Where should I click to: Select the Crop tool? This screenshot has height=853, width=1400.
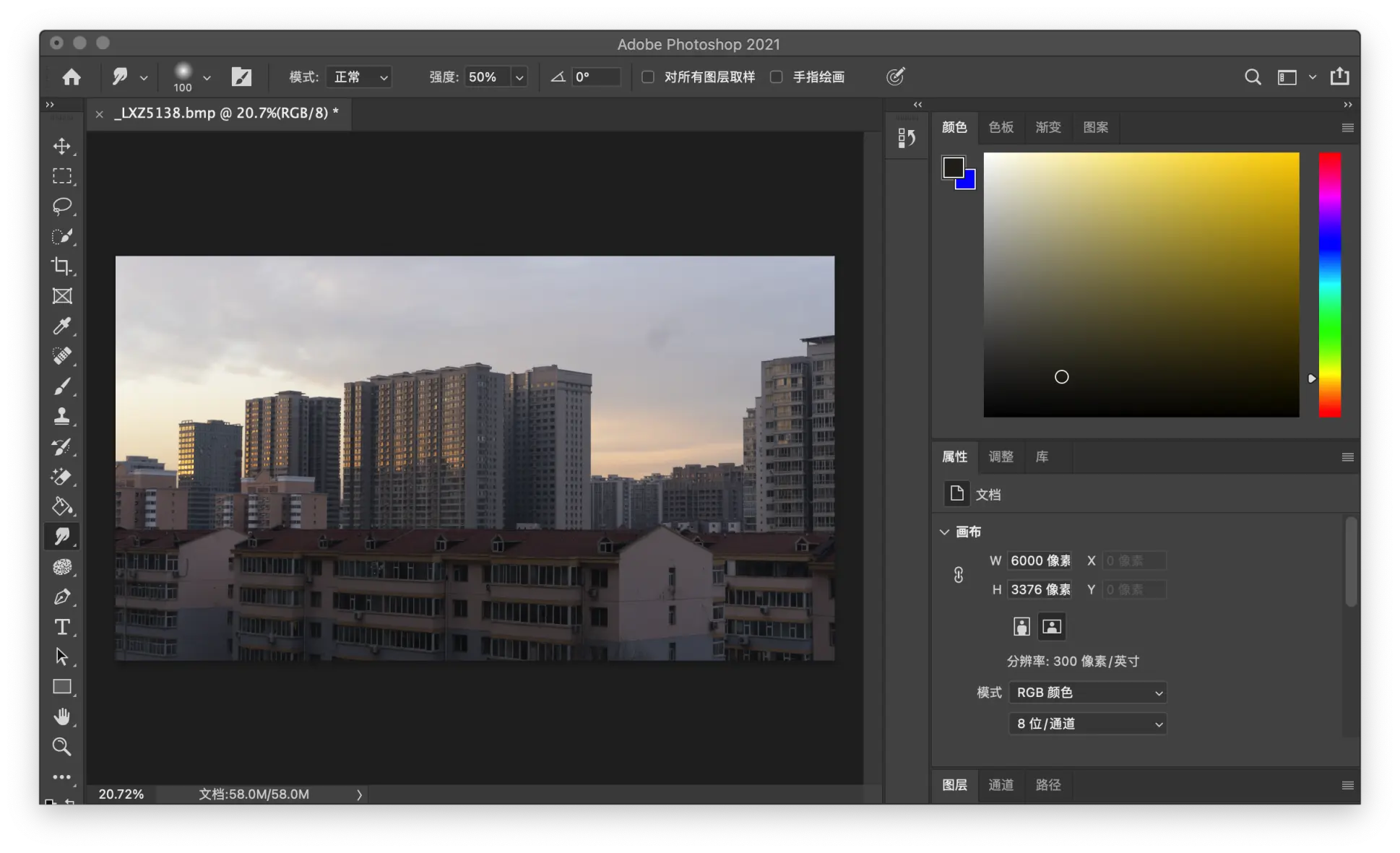(x=62, y=267)
